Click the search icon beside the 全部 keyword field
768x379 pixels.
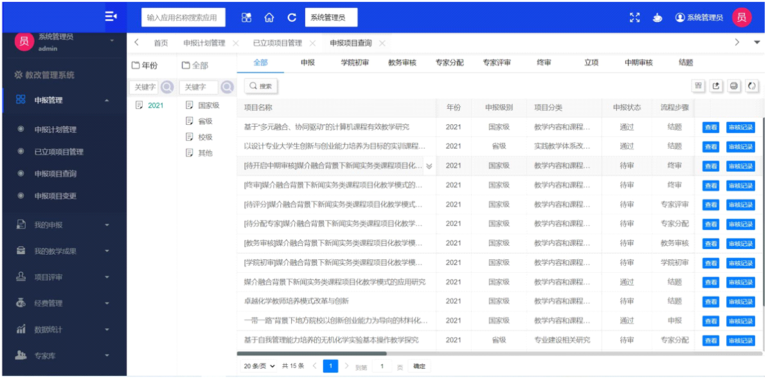pos(227,87)
